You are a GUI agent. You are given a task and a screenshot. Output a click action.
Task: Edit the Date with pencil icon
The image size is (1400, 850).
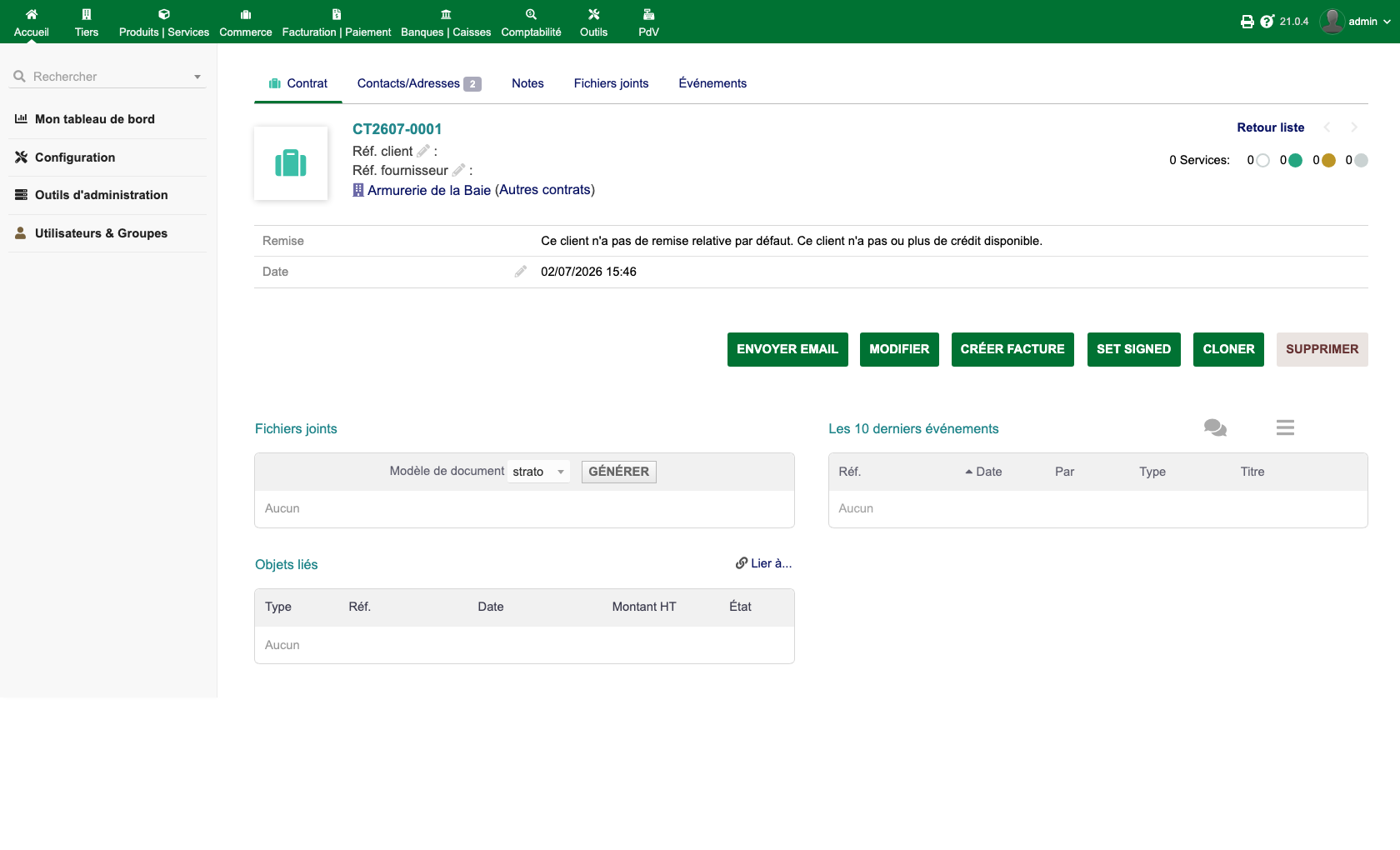pyautogui.click(x=521, y=272)
